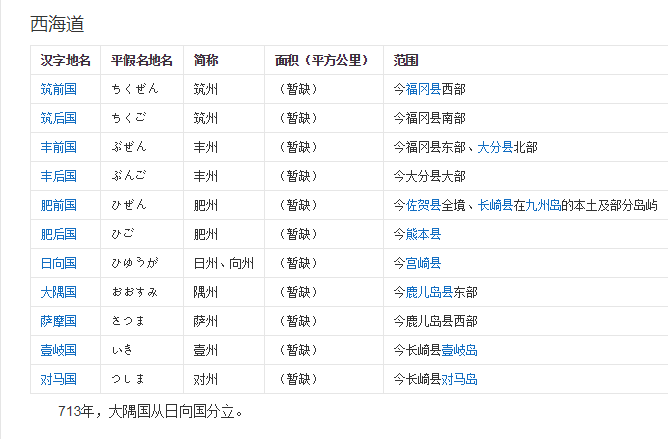The height and width of the screenshot is (439, 668).
Task: Open 长崎县 link in the 肥前国 row
Action: pyautogui.click(x=495, y=205)
